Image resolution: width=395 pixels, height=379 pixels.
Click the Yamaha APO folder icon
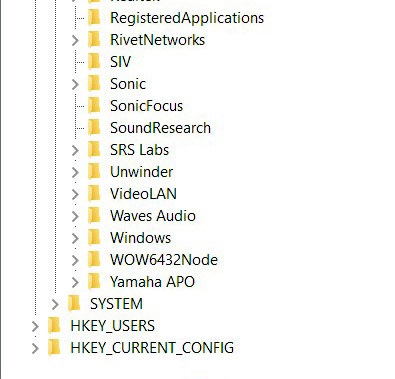(94, 281)
